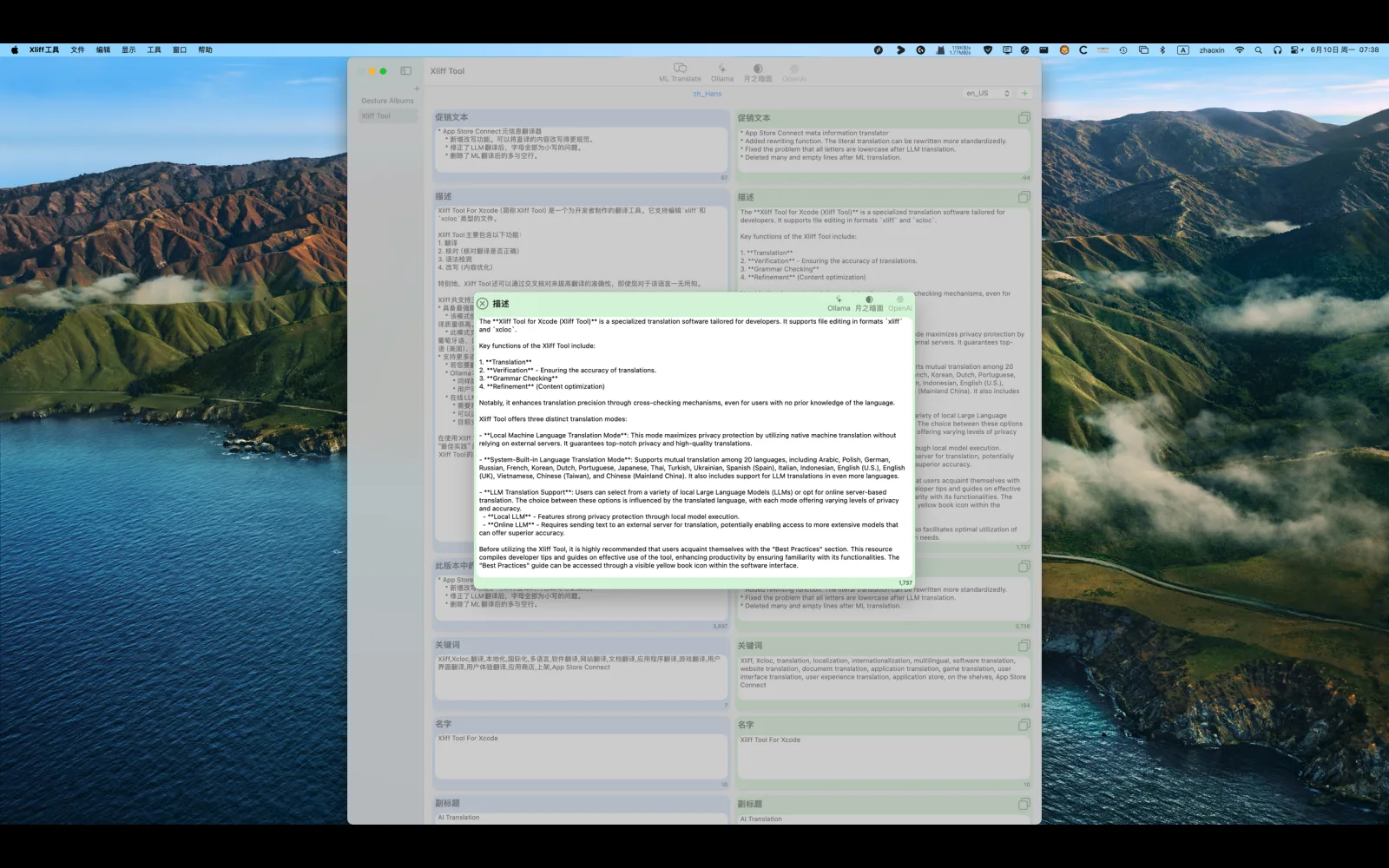Image resolution: width=1389 pixels, height=868 pixels.
Task: Click the English 关键词 text field
Action: 884,677
